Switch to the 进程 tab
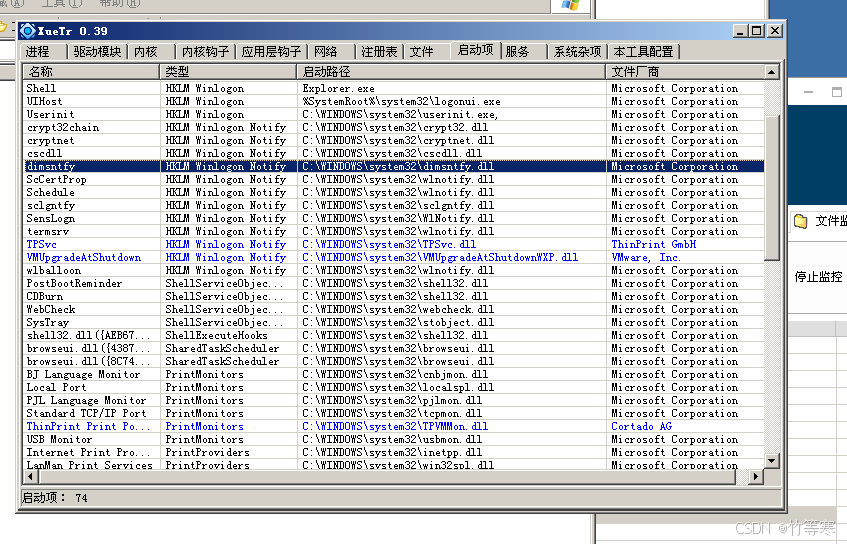847x544 pixels. click(38, 51)
